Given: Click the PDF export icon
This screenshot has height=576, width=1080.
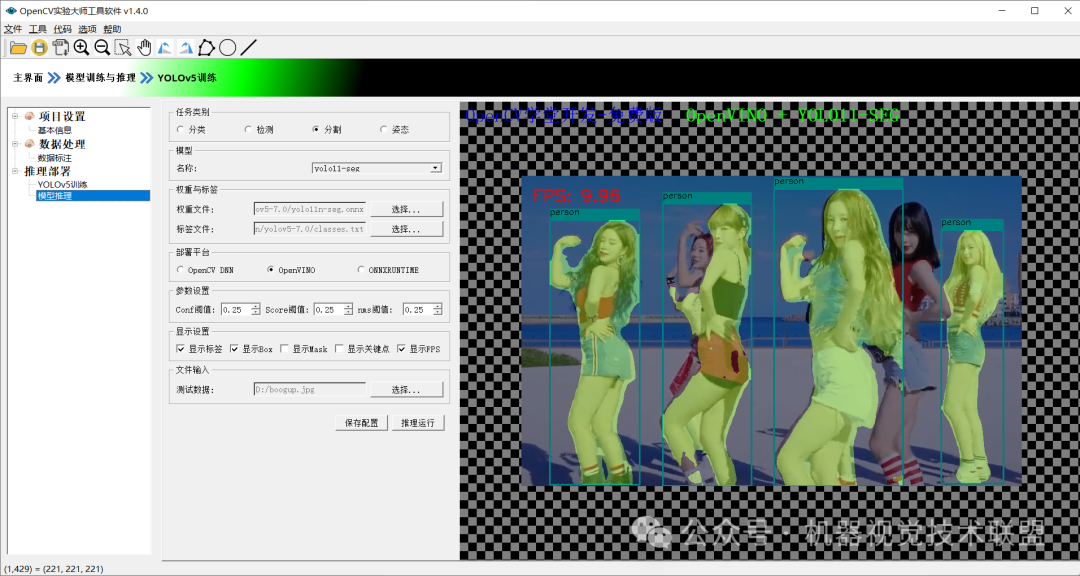Looking at the screenshot, I should (x=61, y=48).
